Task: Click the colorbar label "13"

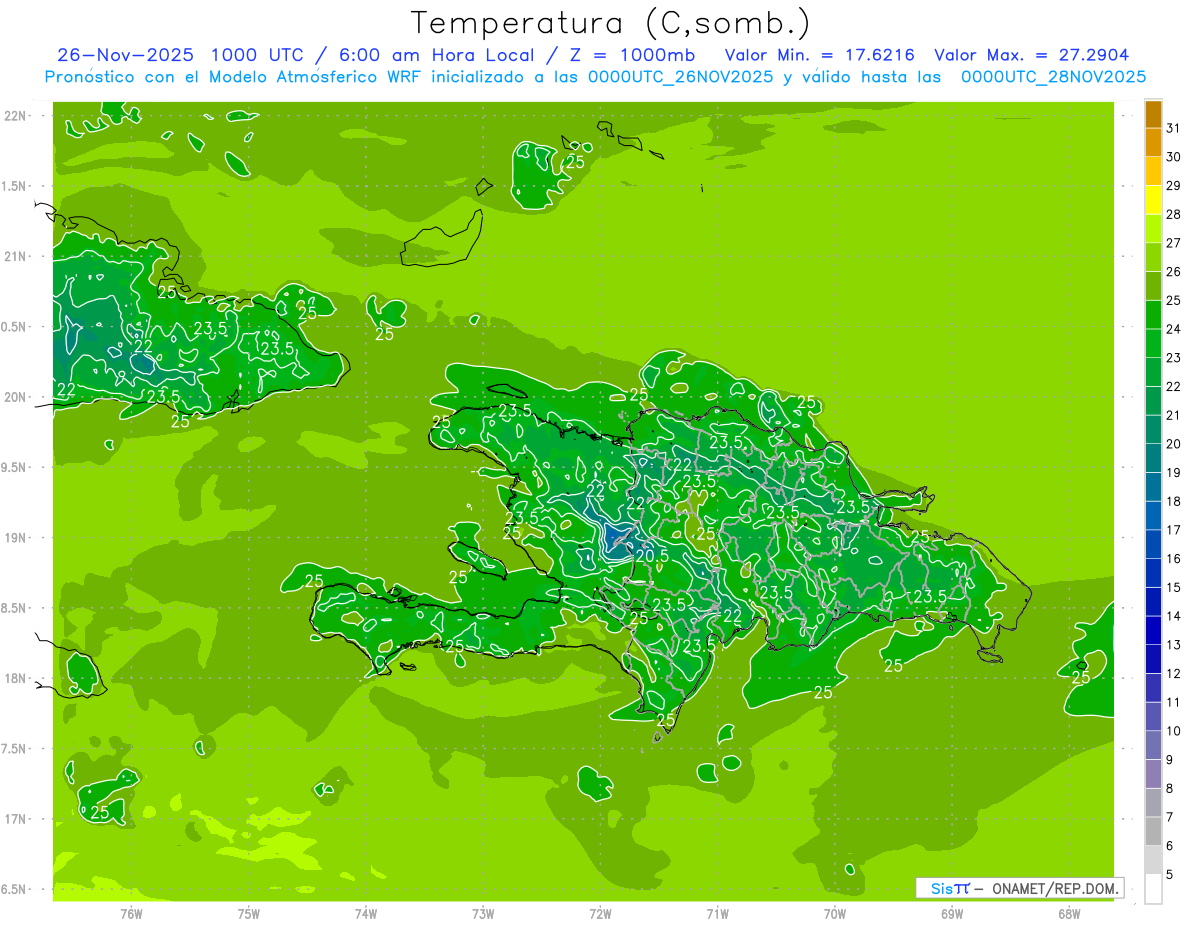Action: (x=1174, y=645)
